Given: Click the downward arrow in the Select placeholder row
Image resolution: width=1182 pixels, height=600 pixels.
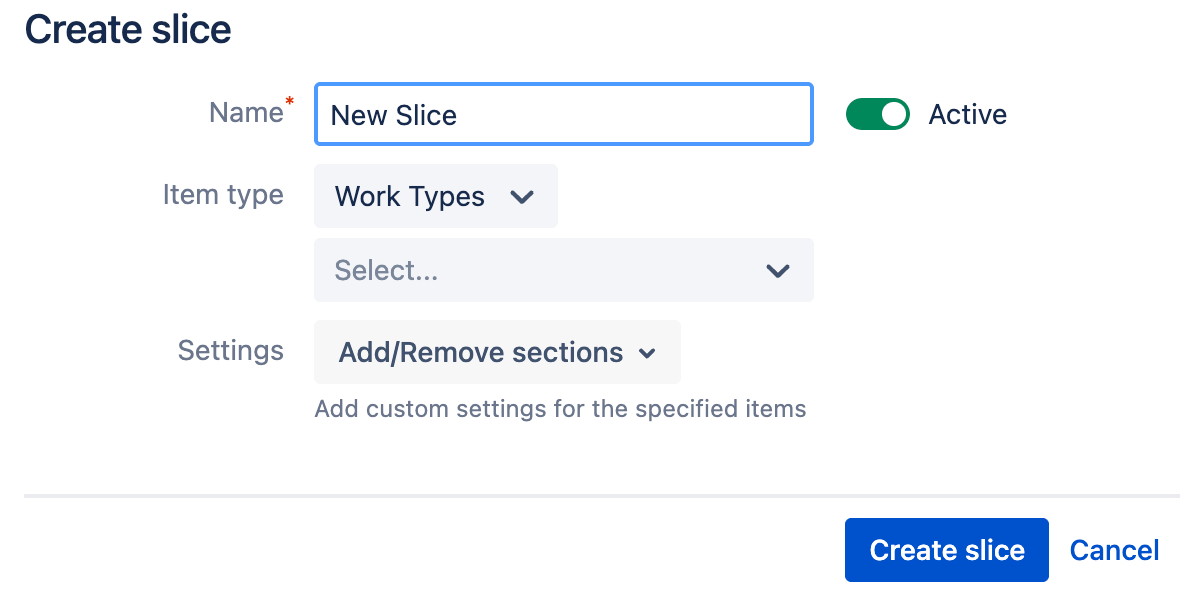Looking at the screenshot, I should (778, 270).
